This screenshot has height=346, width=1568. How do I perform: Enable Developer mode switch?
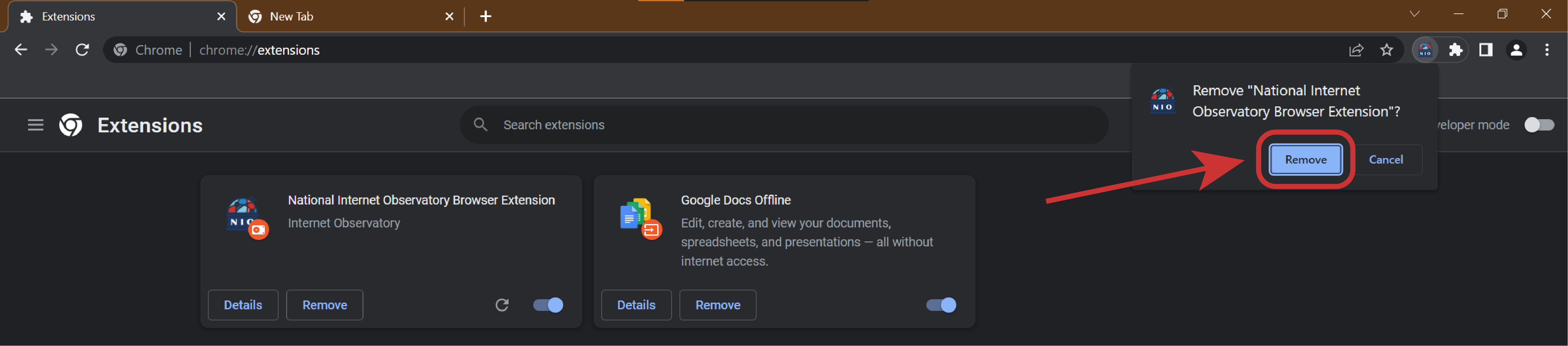pyautogui.click(x=1538, y=125)
